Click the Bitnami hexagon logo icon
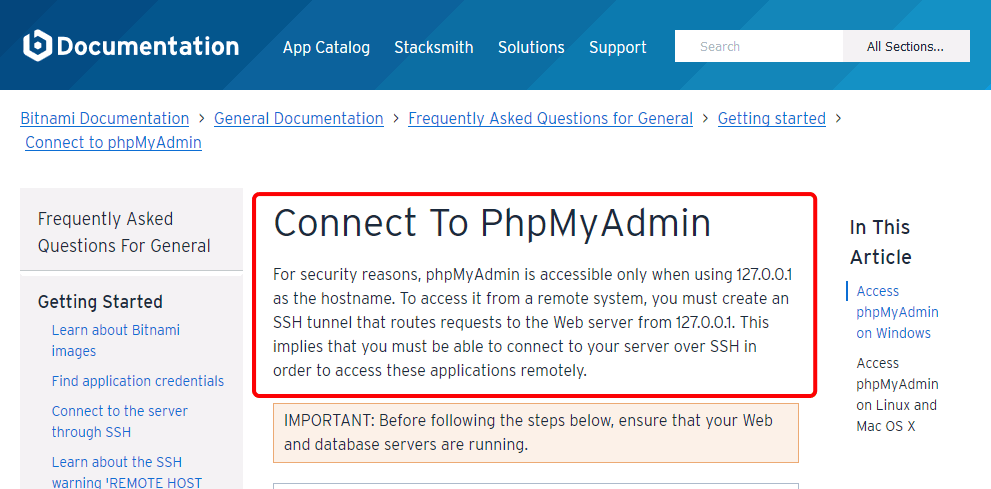This screenshot has height=489, width=991. tap(37, 45)
